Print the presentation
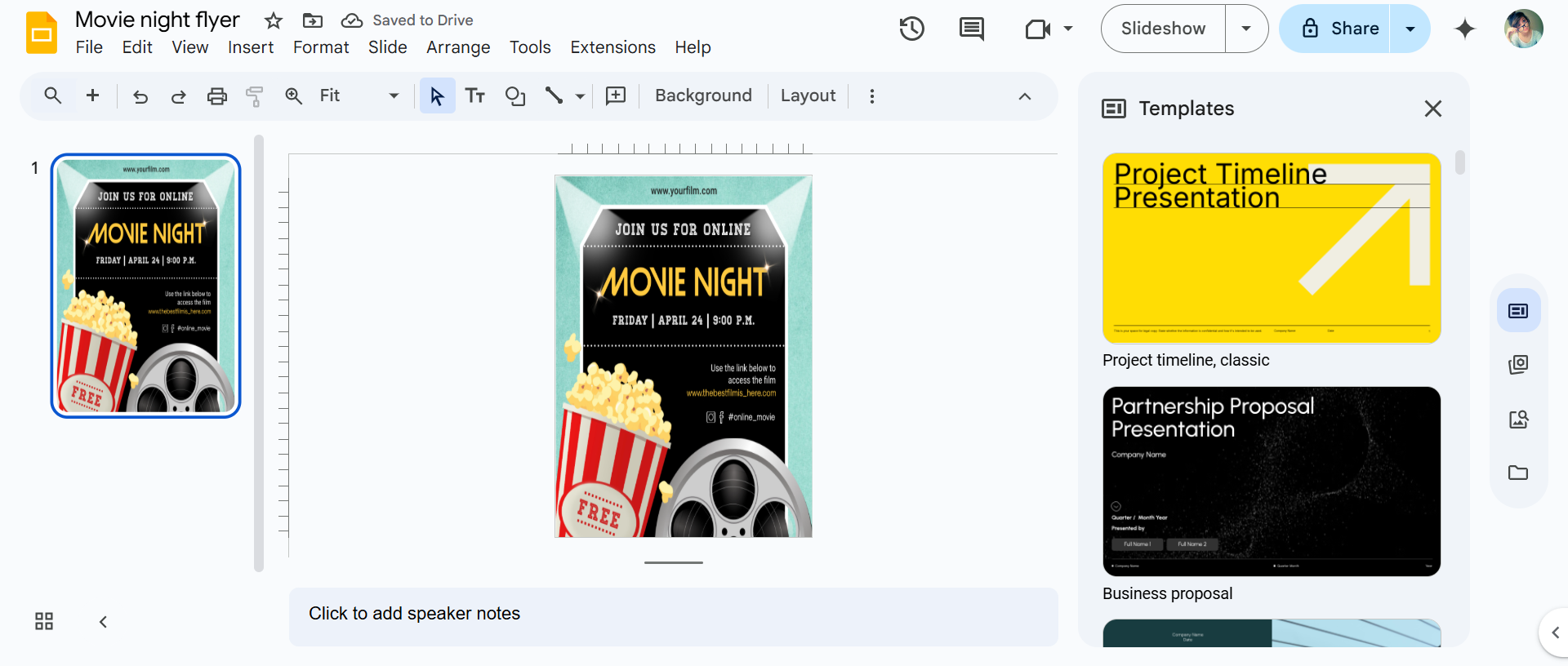1568x666 pixels. 216,96
